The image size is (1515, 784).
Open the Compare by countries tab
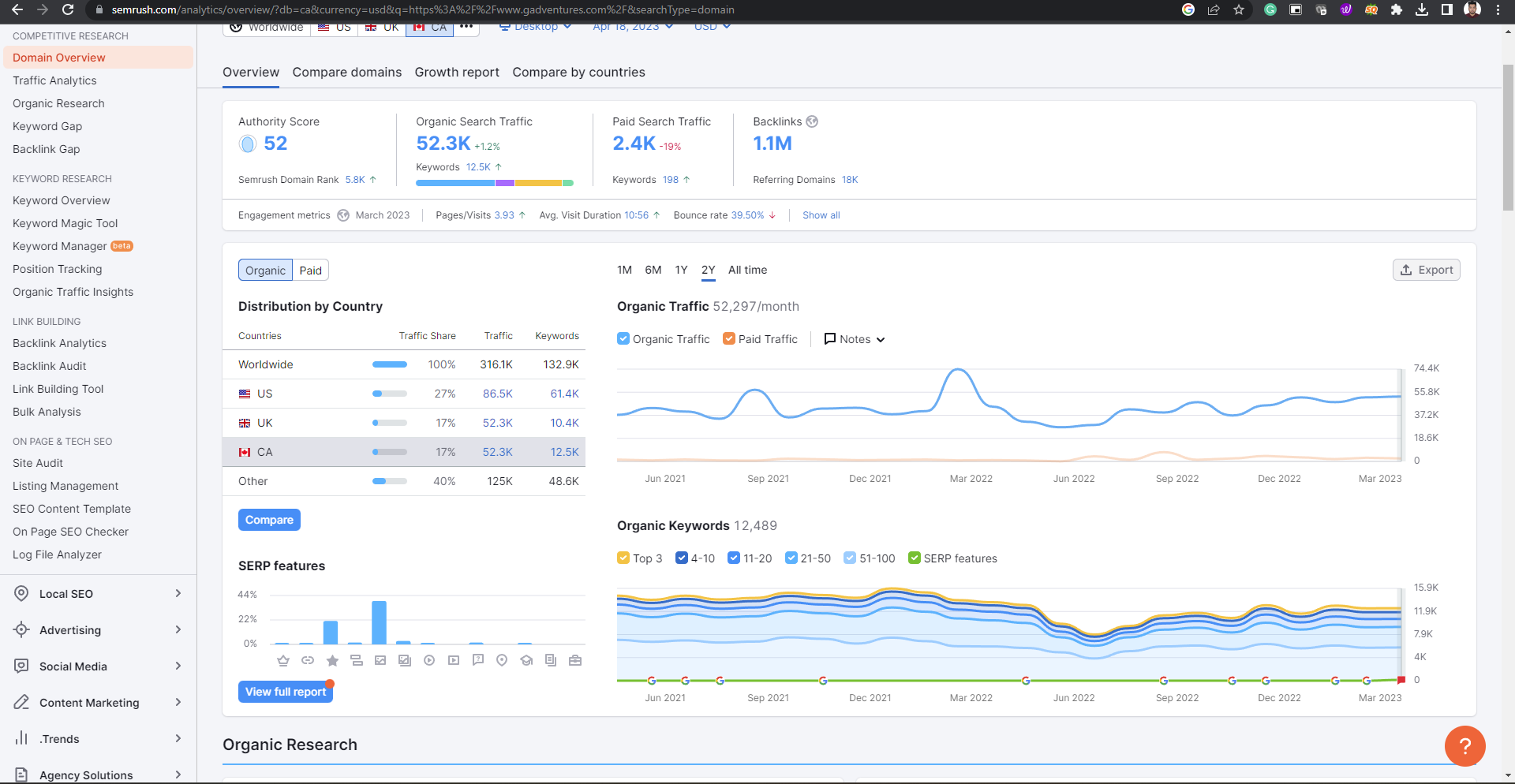[578, 72]
